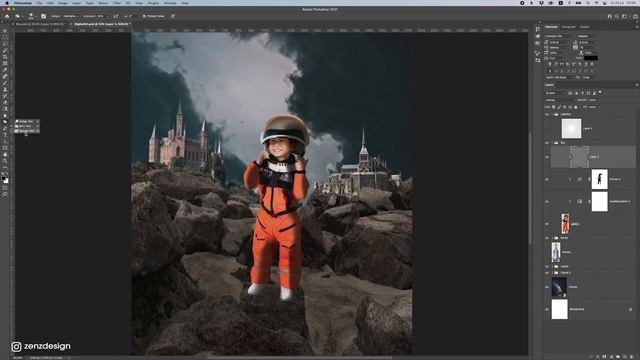This screenshot has height=360, width=640.
Task: Hide the Lighting group
Action: pos(547,115)
